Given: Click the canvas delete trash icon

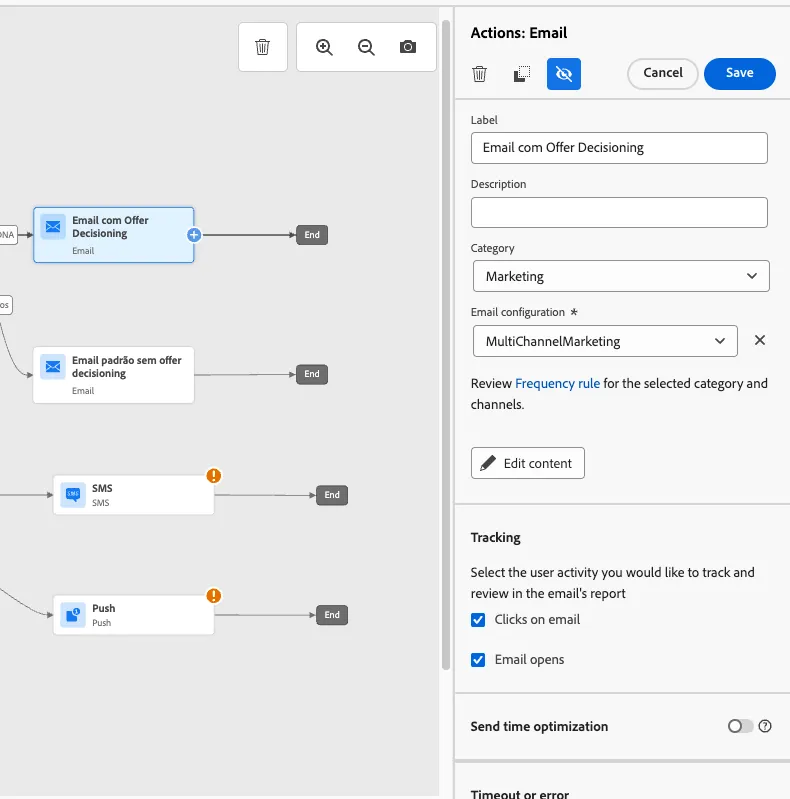Looking at the screenshot, I should [x=262, y=47].
